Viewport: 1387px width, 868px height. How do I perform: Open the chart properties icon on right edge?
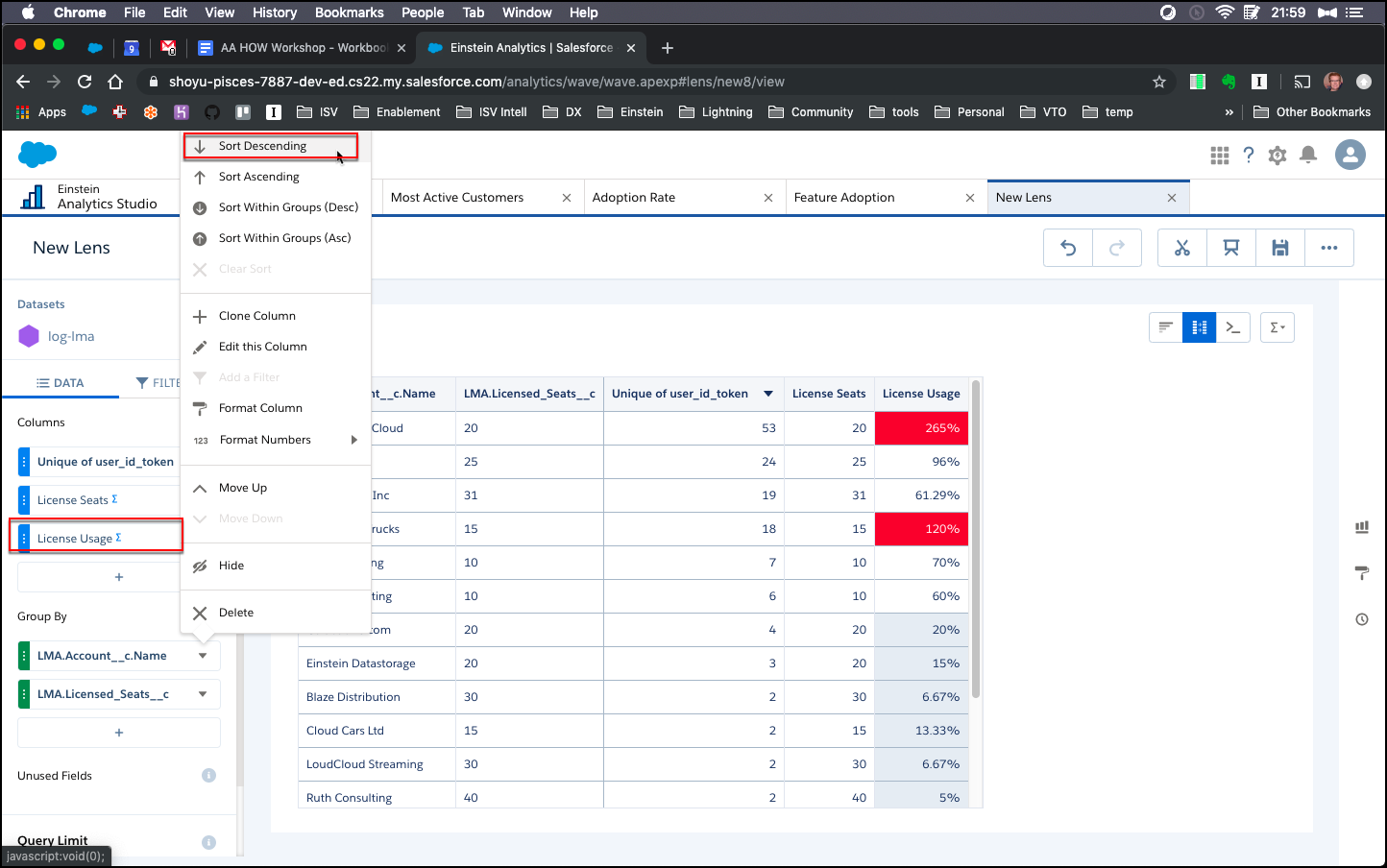click(x=1362, y=527)
